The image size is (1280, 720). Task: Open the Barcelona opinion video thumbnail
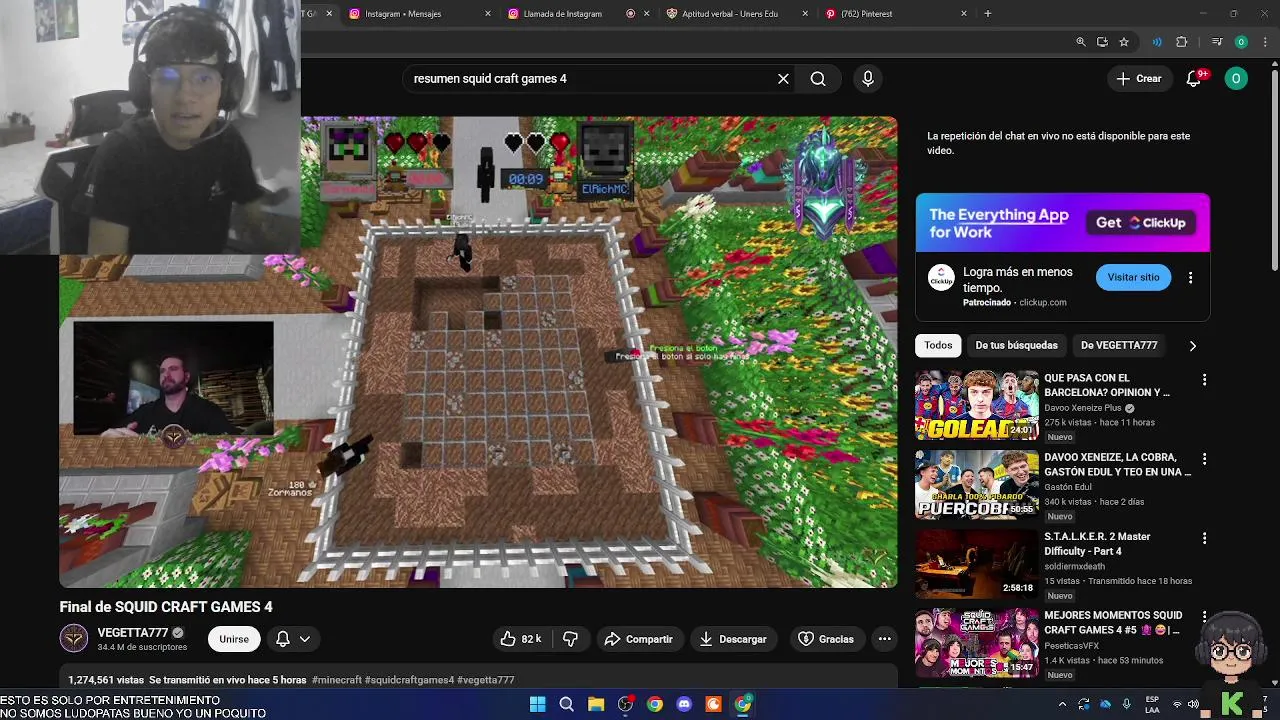coord(977,405)
